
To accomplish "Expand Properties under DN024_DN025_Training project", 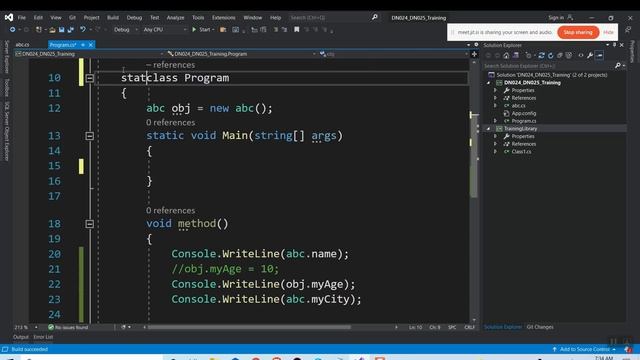I will click(496, 90).
